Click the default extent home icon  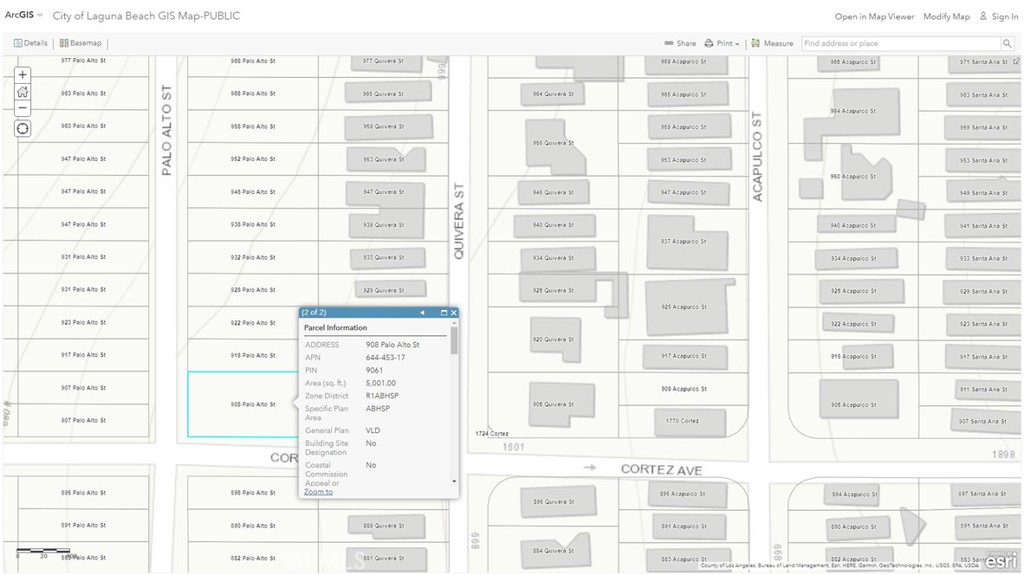pyautogui.click(x=23, y=92)
